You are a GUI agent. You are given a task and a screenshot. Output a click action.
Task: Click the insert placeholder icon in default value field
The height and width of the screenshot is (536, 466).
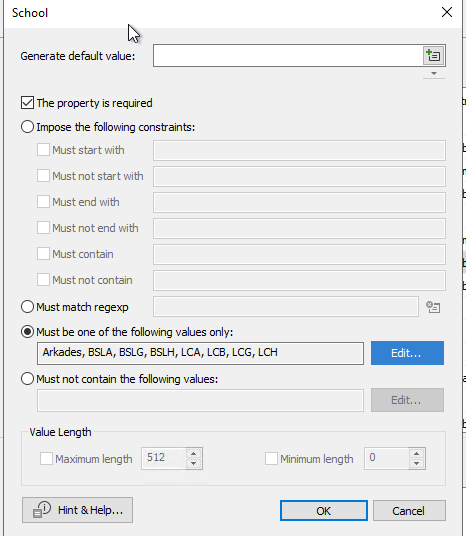click(x=434, y=55)
